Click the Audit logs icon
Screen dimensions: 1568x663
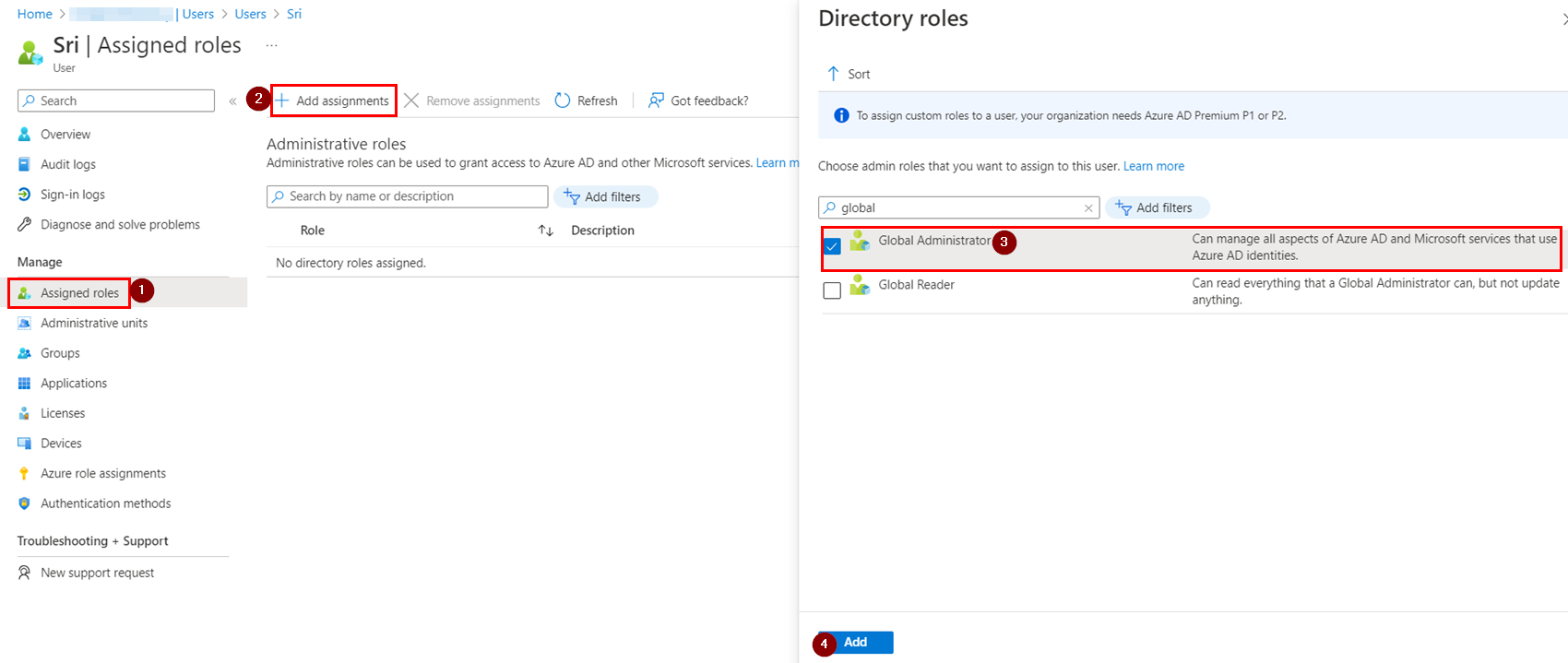tap(25, 164)
